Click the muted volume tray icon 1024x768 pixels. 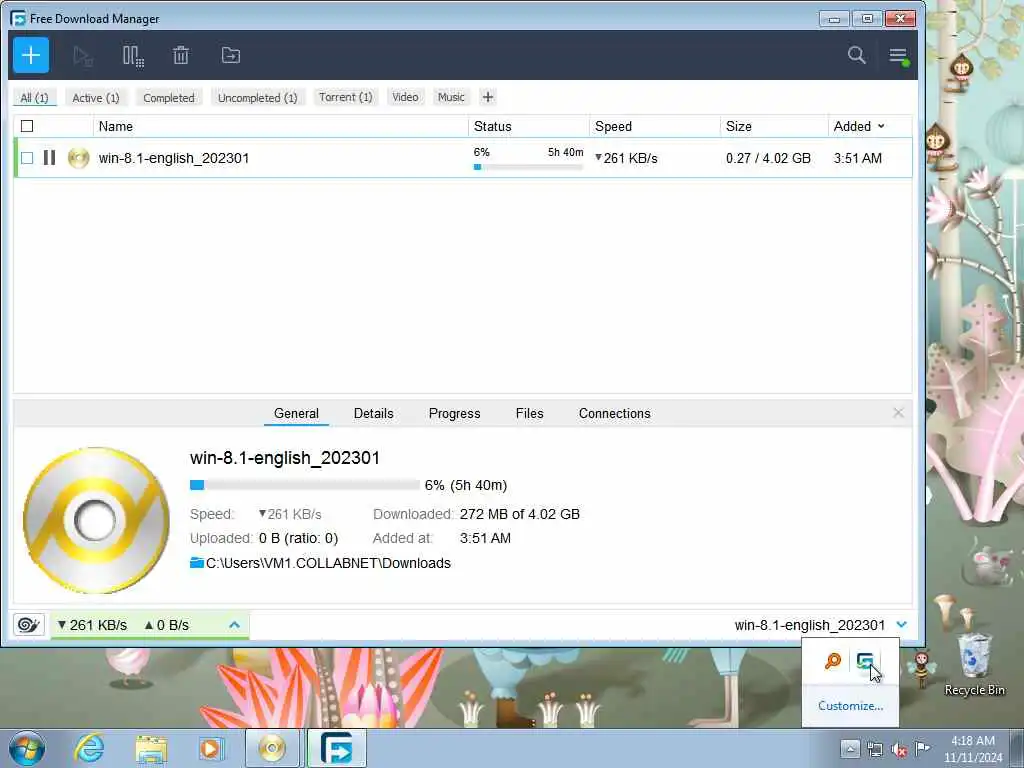pos(899,749)
